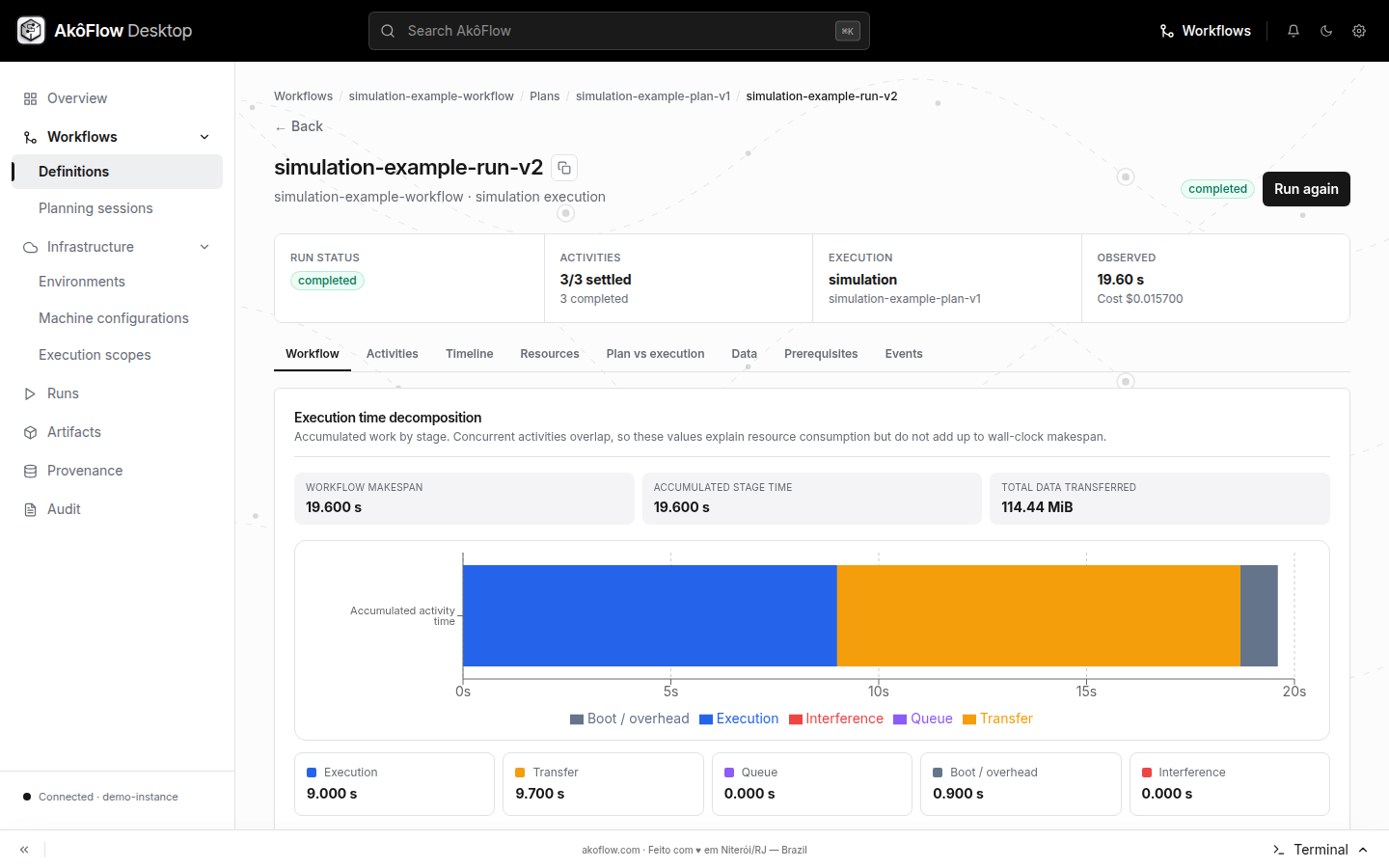
Task: Open the Events tab
Action: coord(904,354)
